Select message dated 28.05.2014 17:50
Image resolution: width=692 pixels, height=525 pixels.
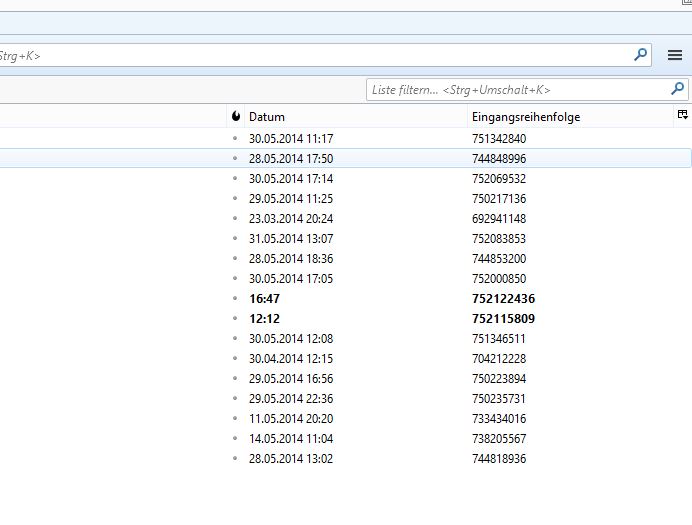pyautogui.click(x=291, y=158)
